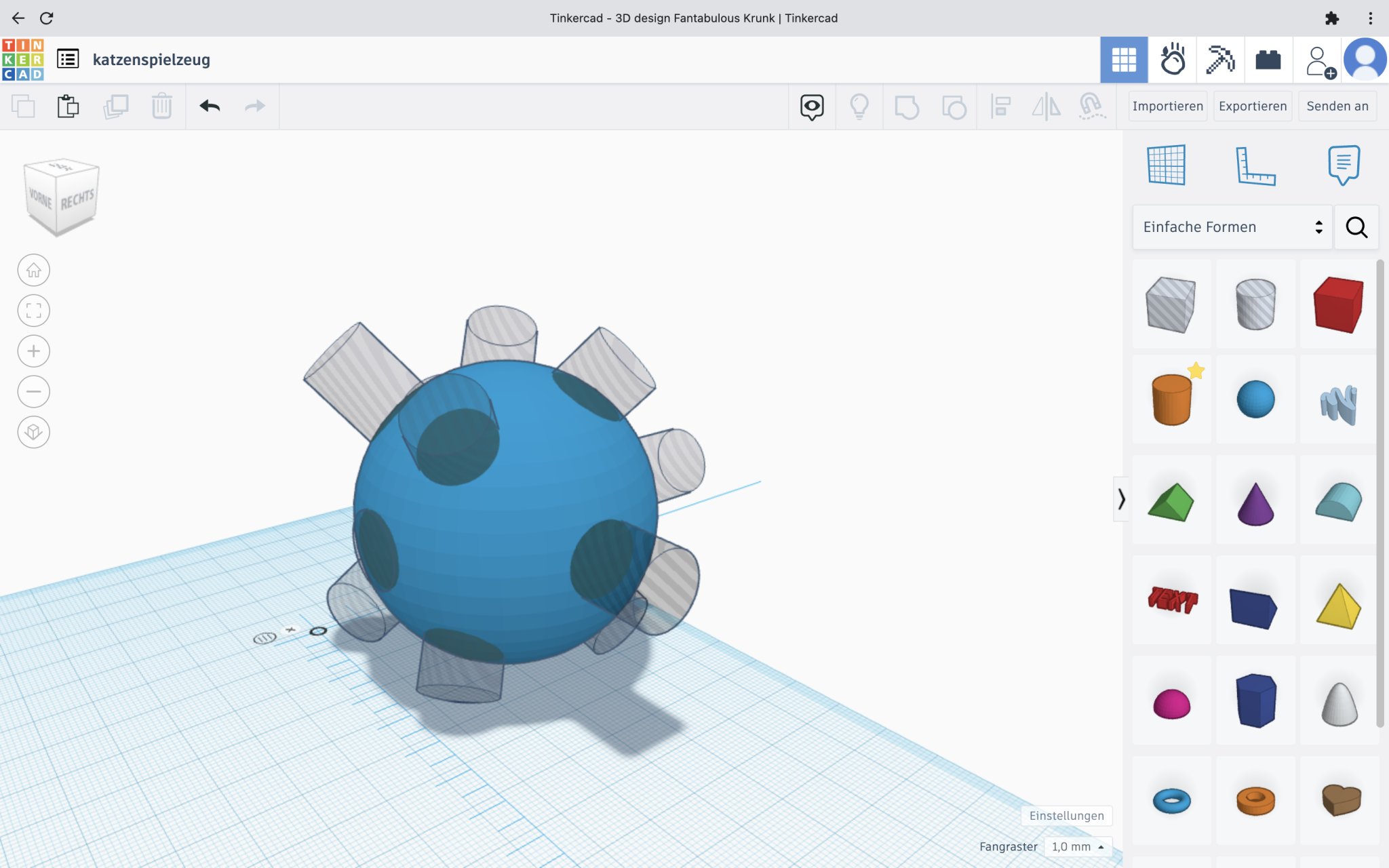Toggle show-all visibility eye icon
This screenshot has height=868, width=1389.
(x=812, y=106)
